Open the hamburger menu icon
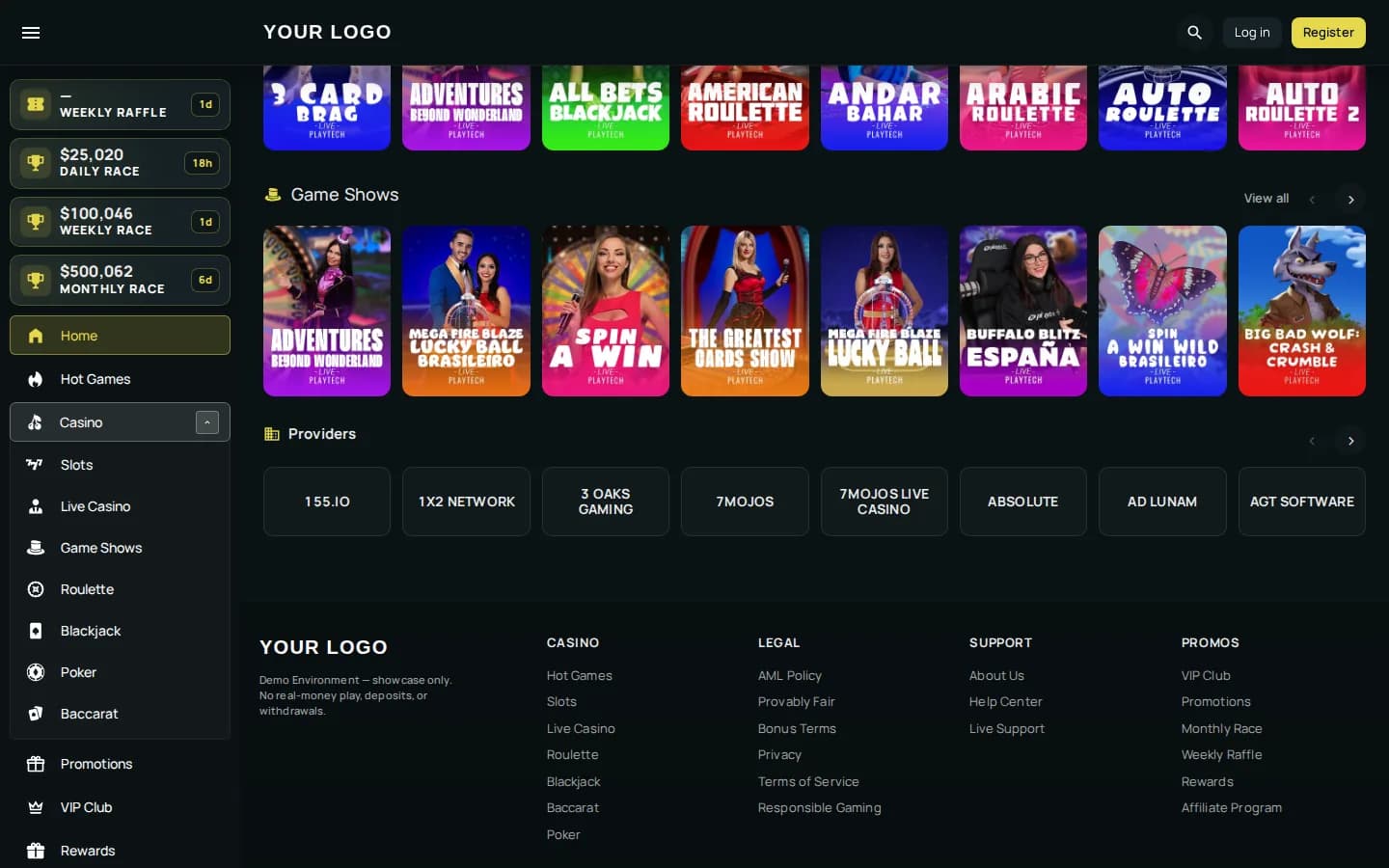Viewport: 1389px width, 868px height. (x=31, y=33)
